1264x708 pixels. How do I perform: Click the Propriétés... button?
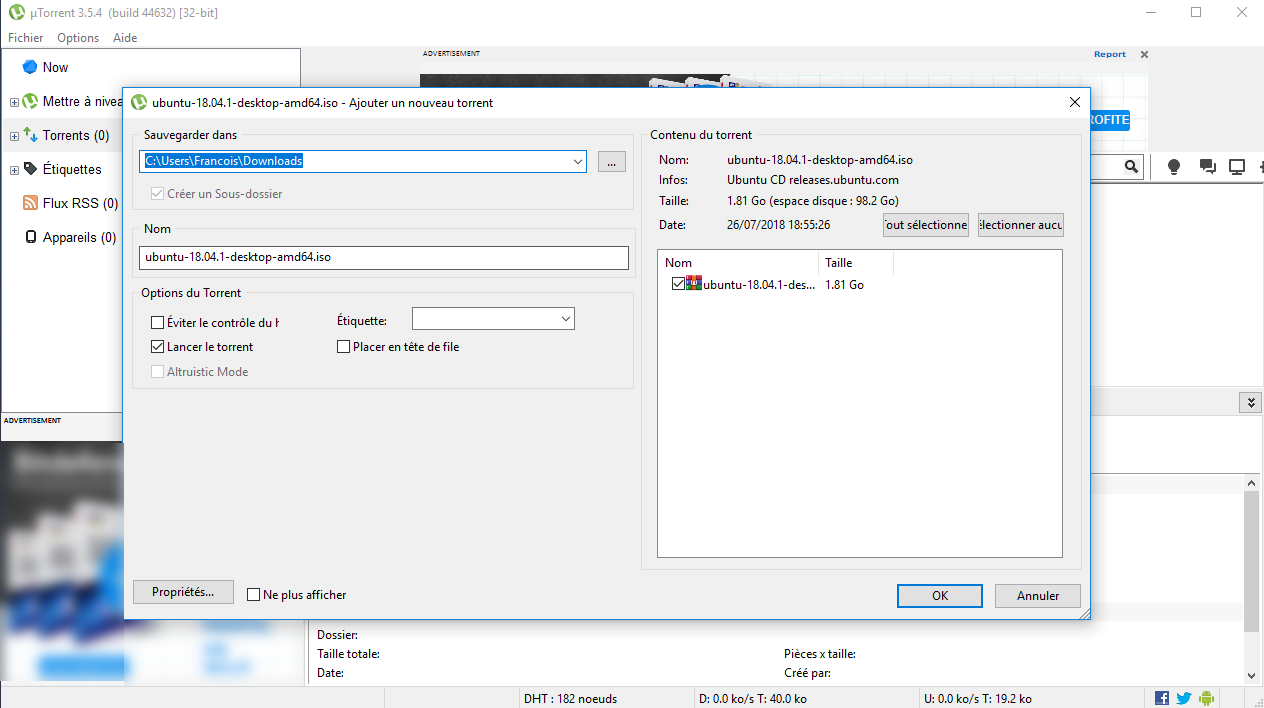tap(183, 592)
